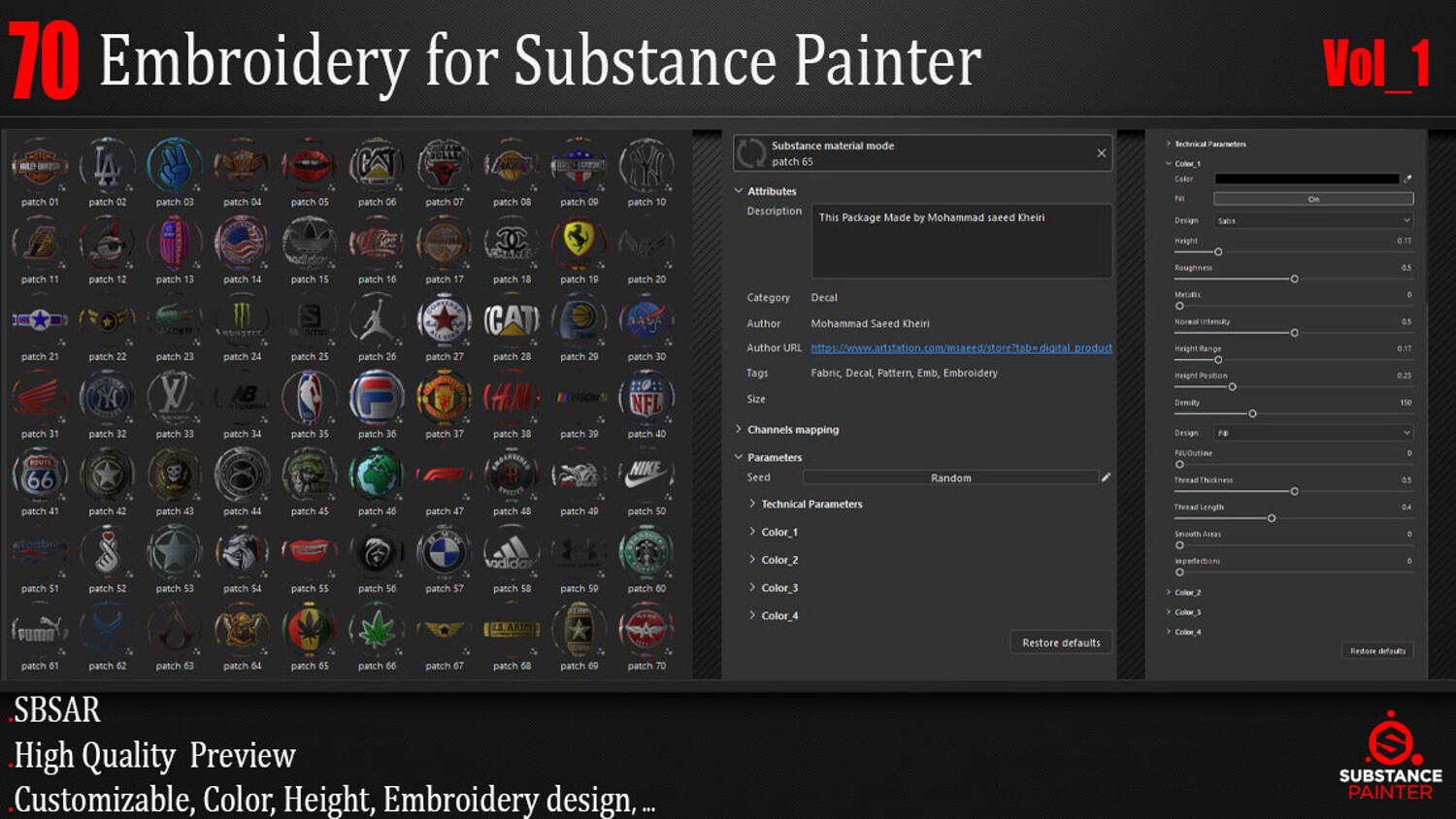The width and height of the screenshot is (1456, 819).
Task: Expand the Channels mapping section
Action: (x=739, y=429)
